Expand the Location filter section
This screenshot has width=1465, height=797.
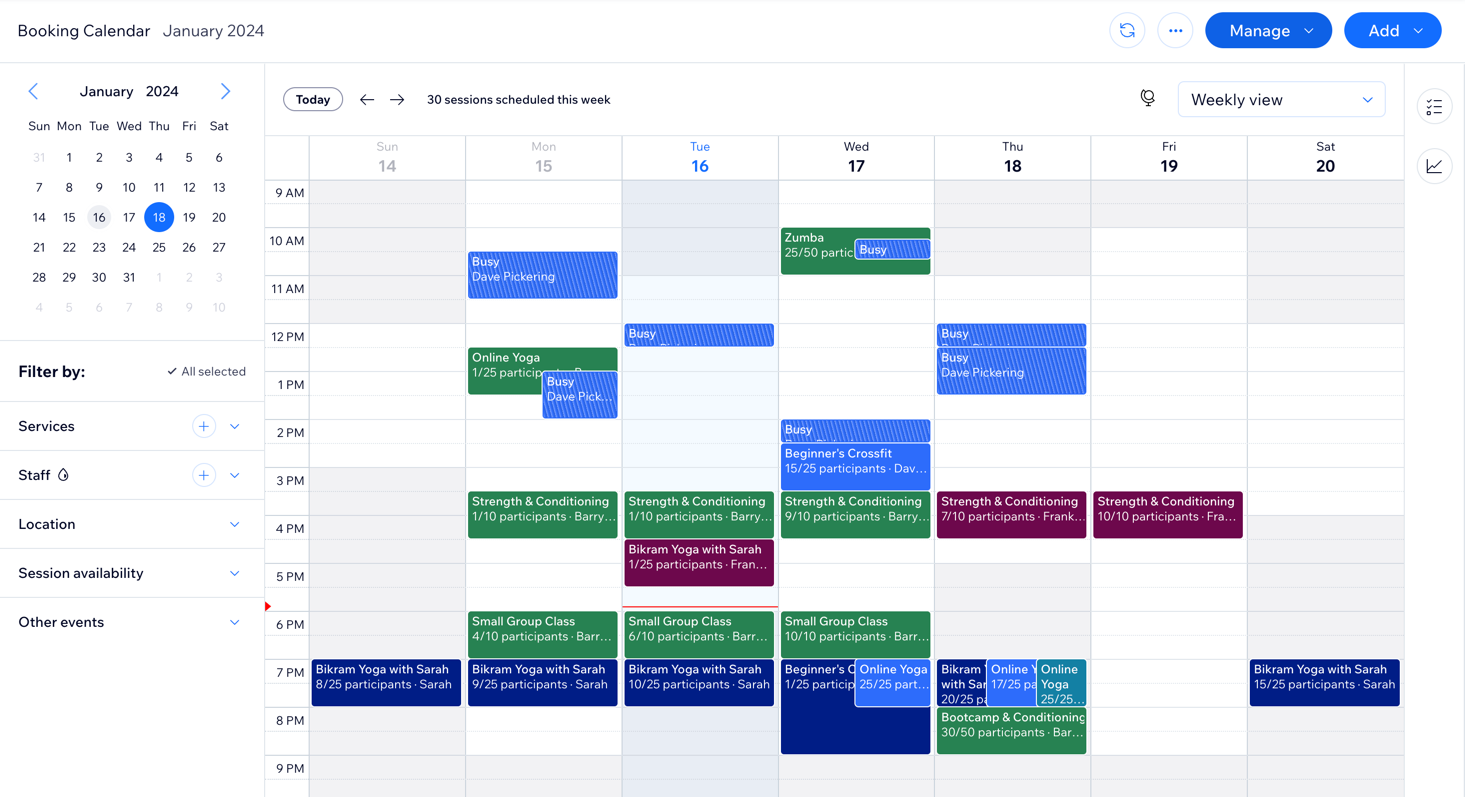pyautogui.click(x=234, y=523)
